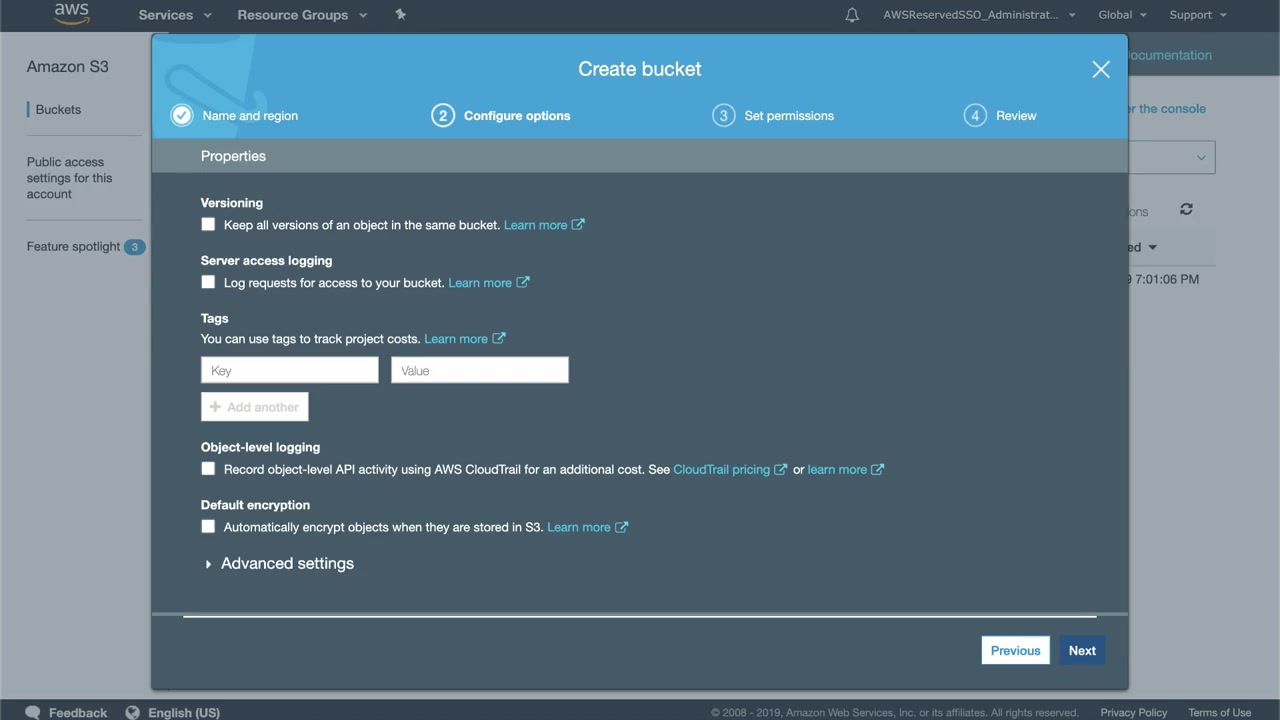Open the Resource Groups dropdown
The width and height of the screenshot is (1280, 720).
[x=302, y=15]
